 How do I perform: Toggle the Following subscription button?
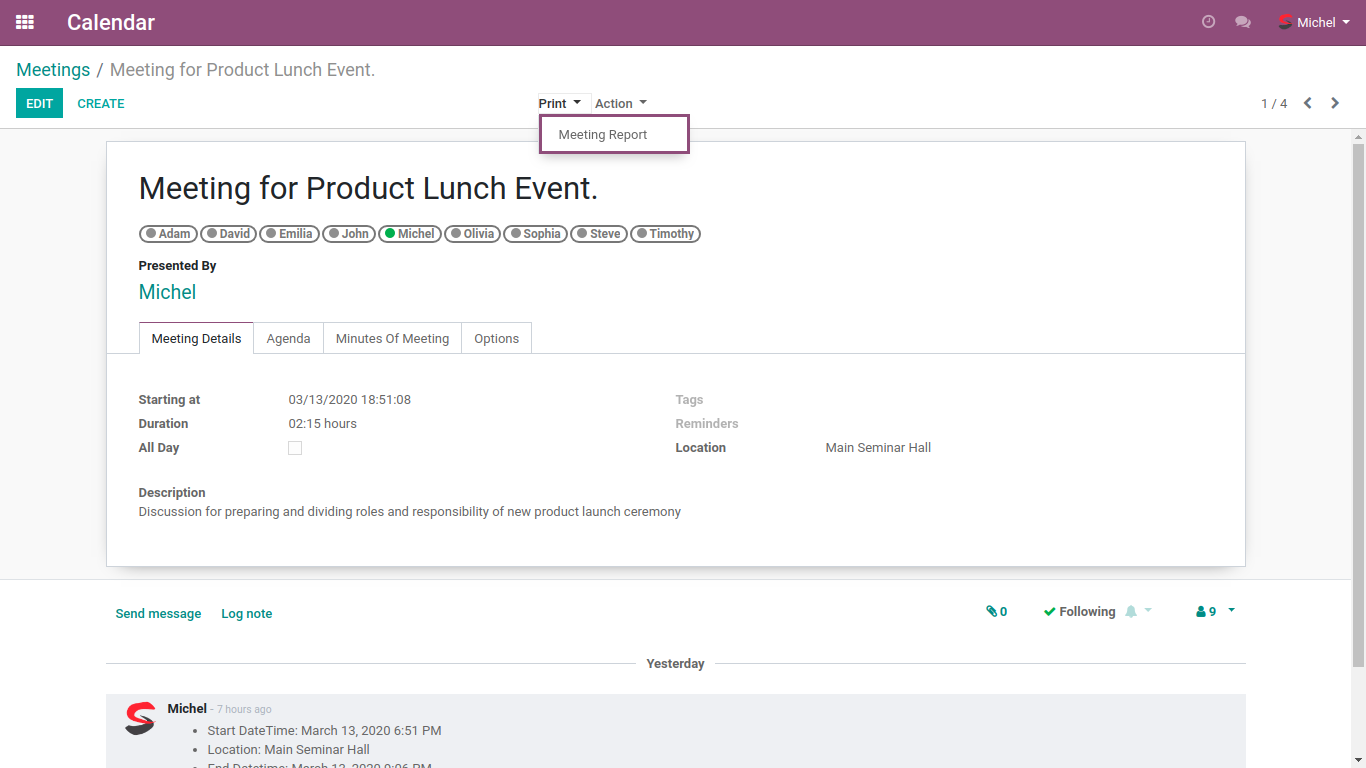(x=1079, y=612)
